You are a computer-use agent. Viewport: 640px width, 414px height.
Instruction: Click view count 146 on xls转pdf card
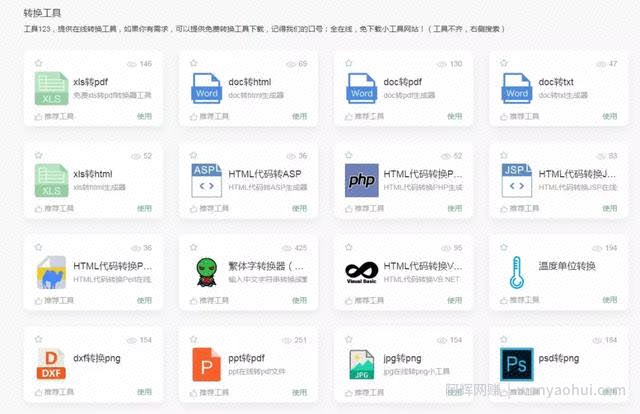pyautogui.click(x=140, y=64)
